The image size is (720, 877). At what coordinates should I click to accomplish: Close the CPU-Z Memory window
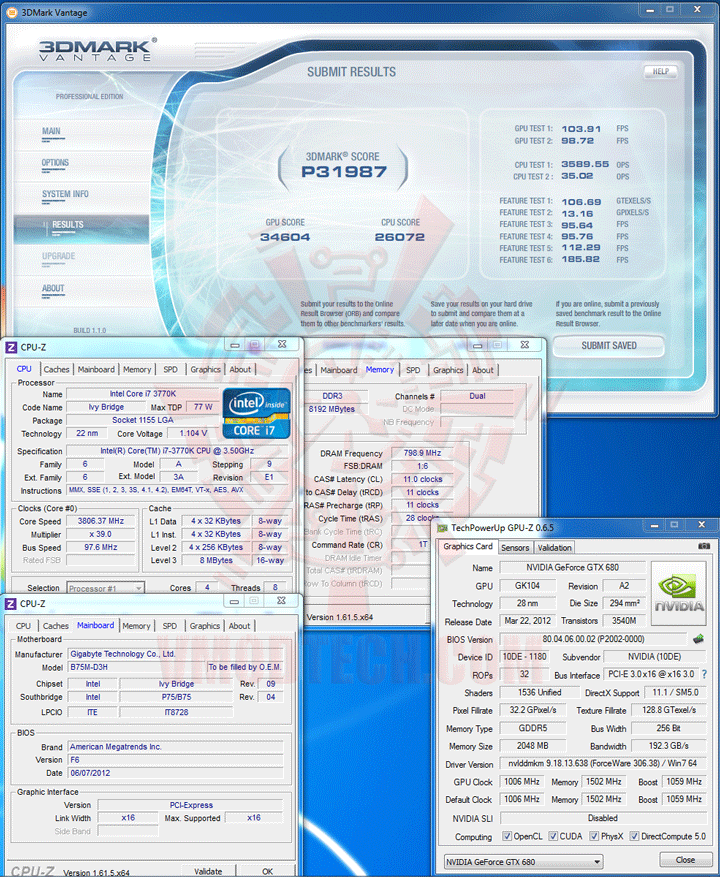(524, 345)
